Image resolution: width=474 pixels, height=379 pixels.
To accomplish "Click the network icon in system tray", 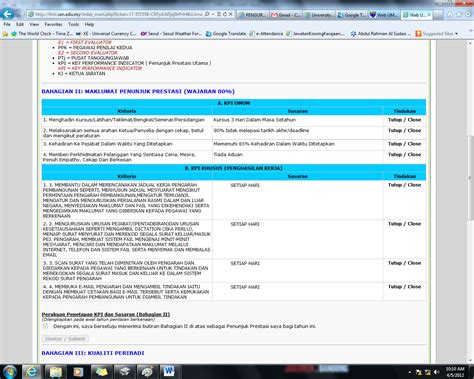I will click(428, 372).
